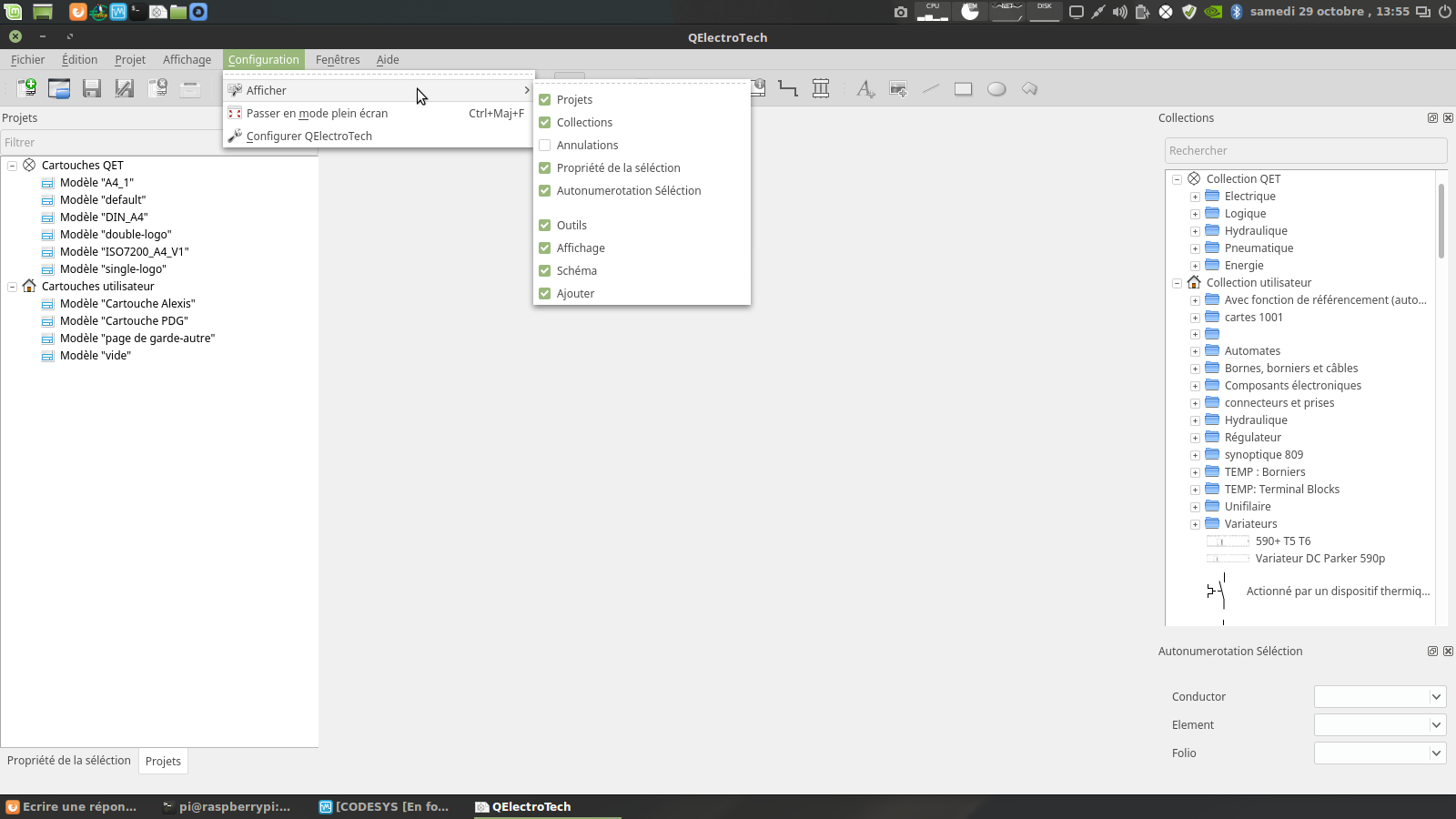Select the ellipse shape tool

click(x=996, y=89)
